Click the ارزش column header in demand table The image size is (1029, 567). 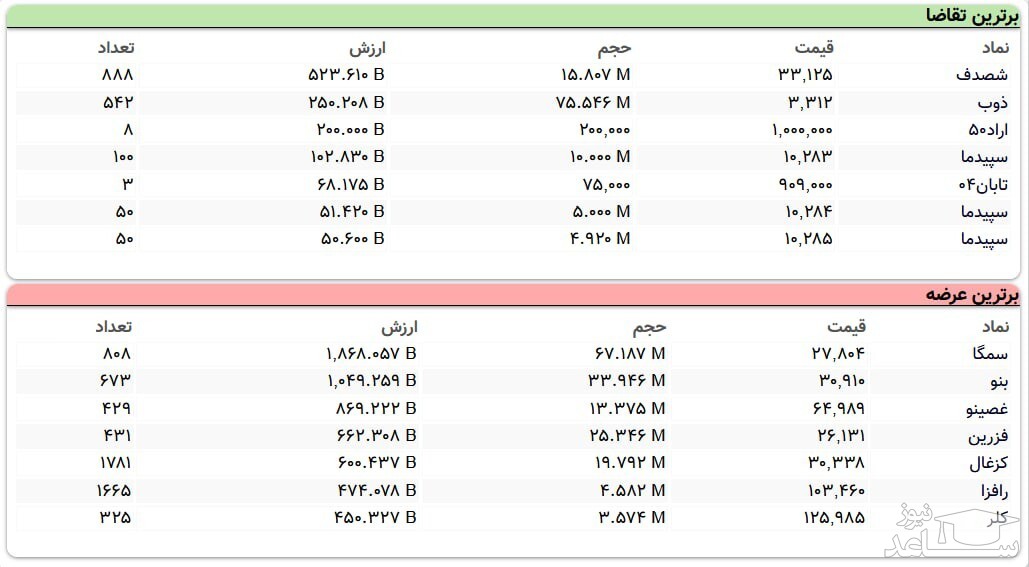[x=367, y=47]
